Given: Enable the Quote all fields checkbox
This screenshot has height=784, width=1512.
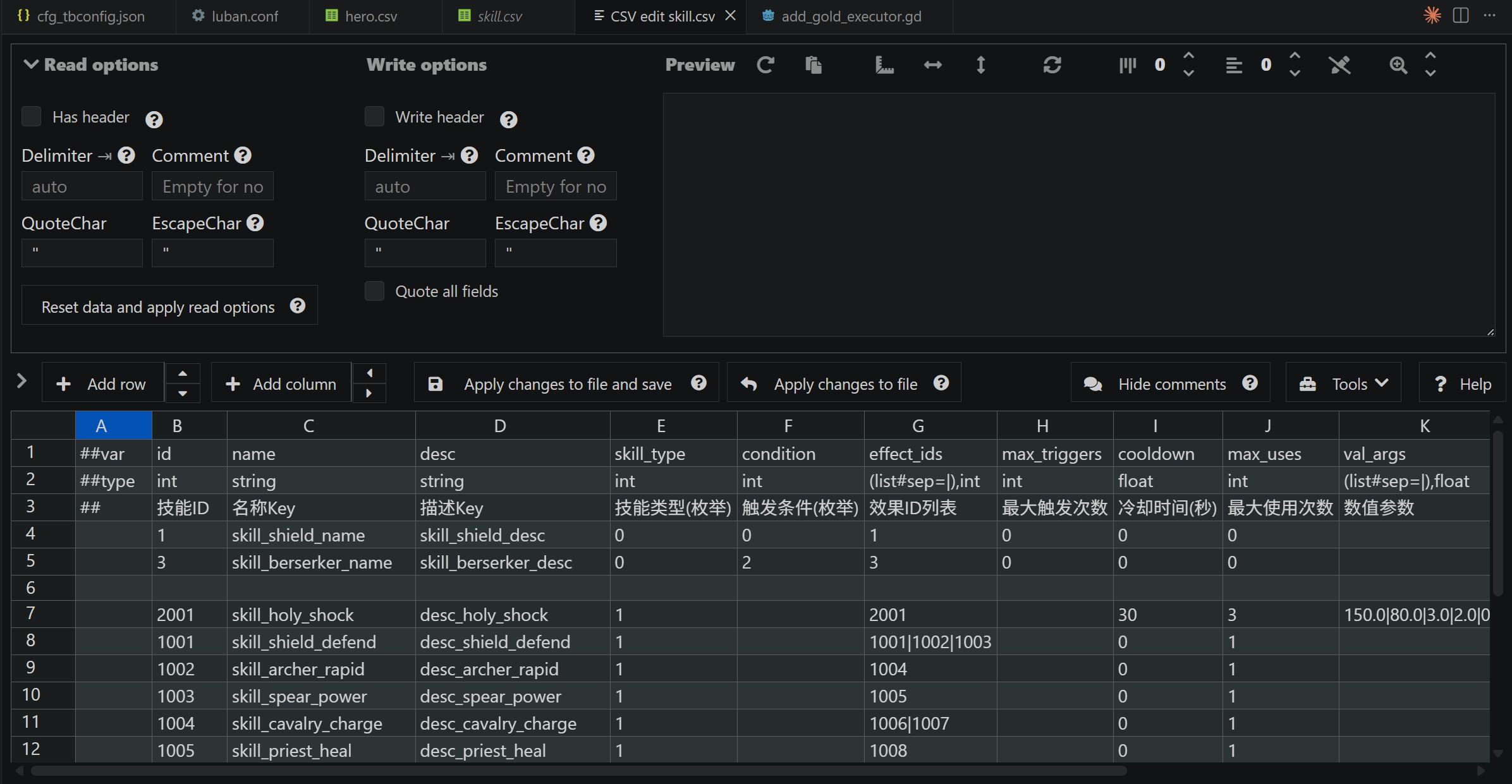Looking at the screenshot, I should (x=374, y=291).
